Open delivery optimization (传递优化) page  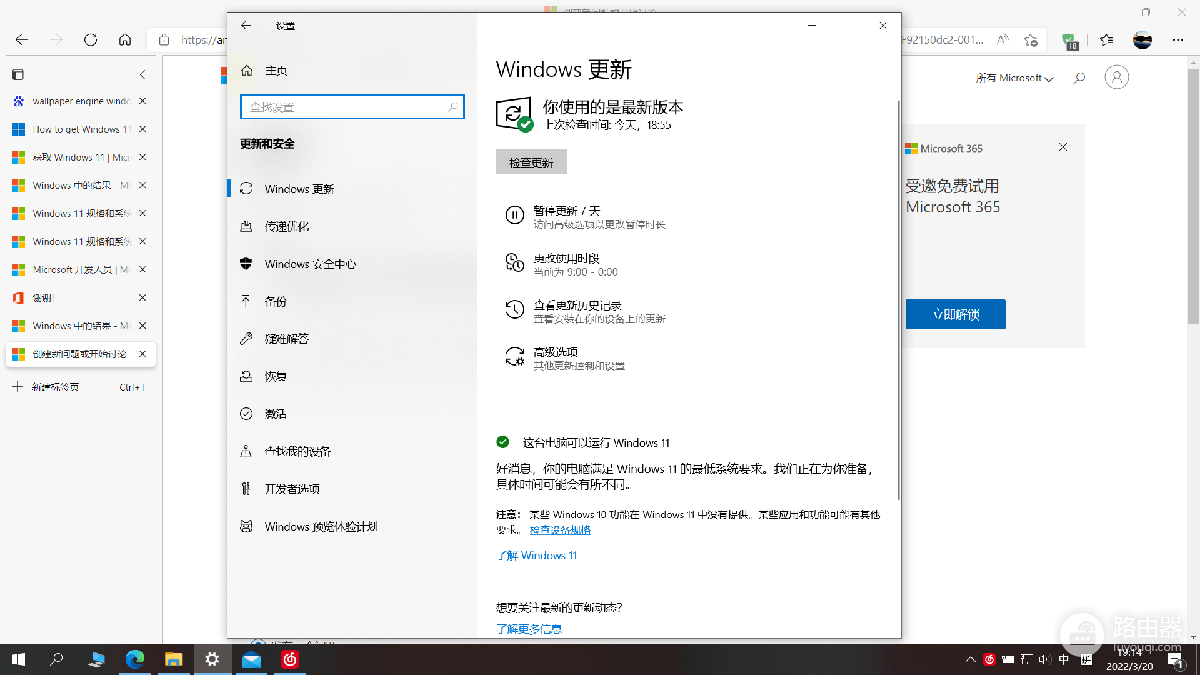(x=352, y=226)
